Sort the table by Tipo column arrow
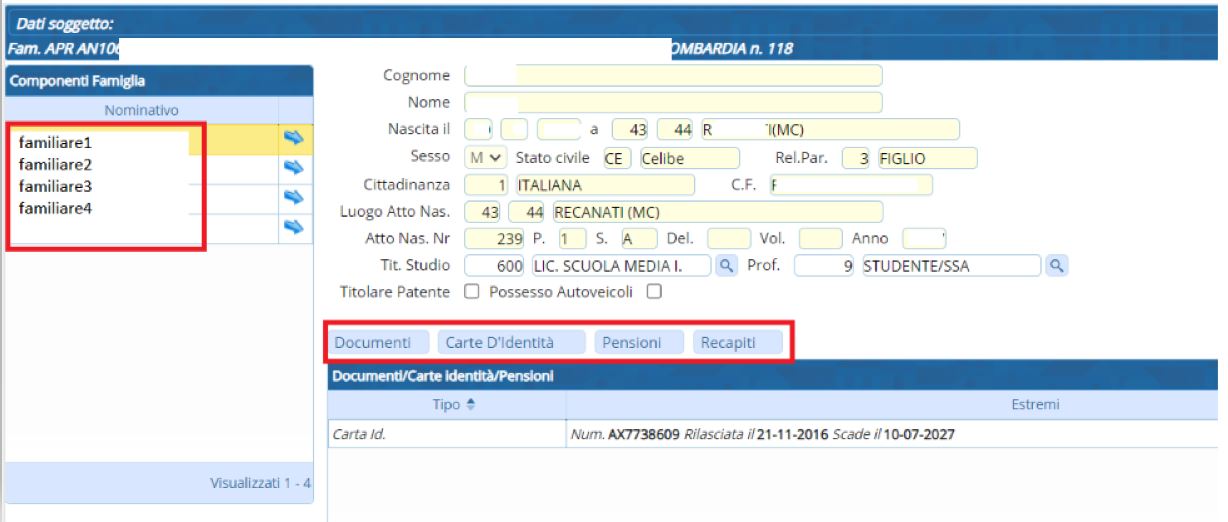The width and height of the screenshot is (1228, 522). (x=470, y=405)
